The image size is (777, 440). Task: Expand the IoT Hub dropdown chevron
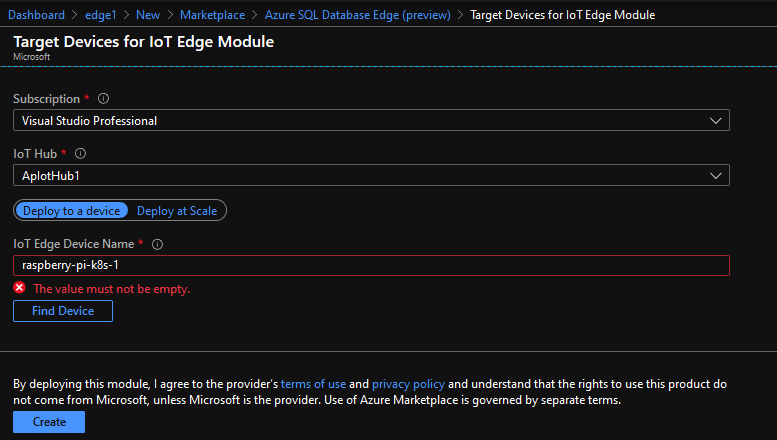coord(714,175)
